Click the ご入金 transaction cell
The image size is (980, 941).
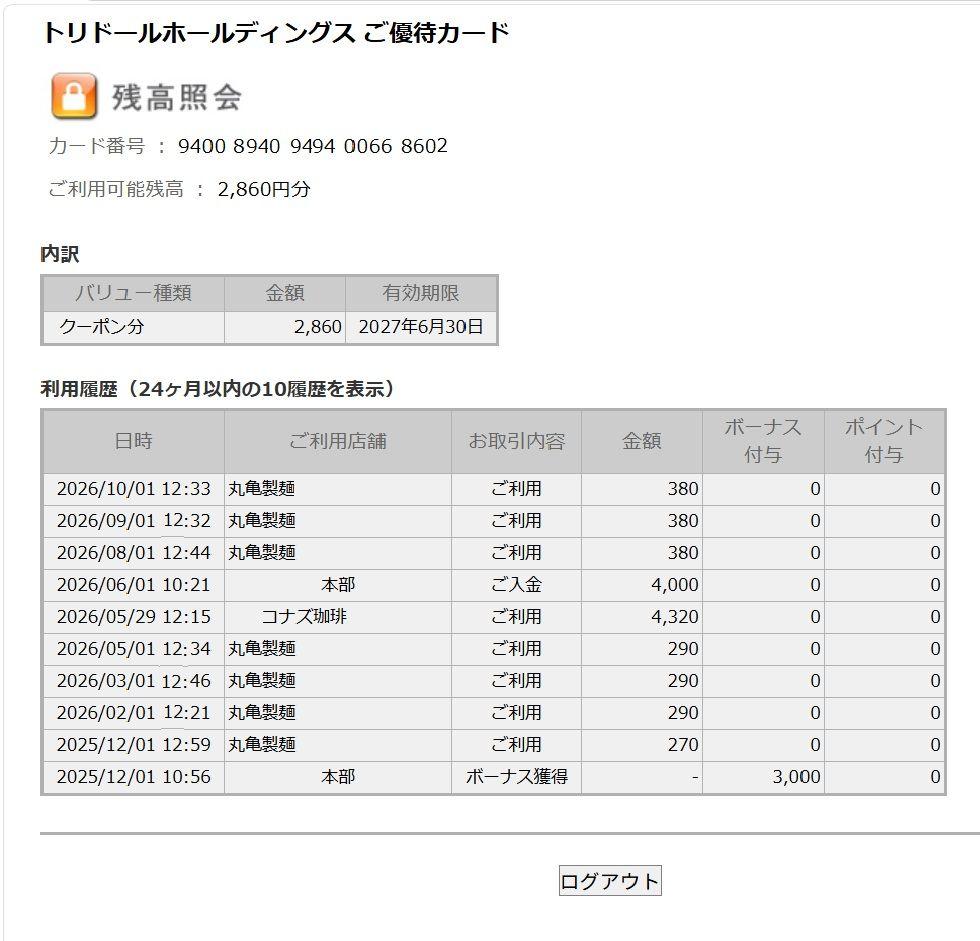[516, 585]
